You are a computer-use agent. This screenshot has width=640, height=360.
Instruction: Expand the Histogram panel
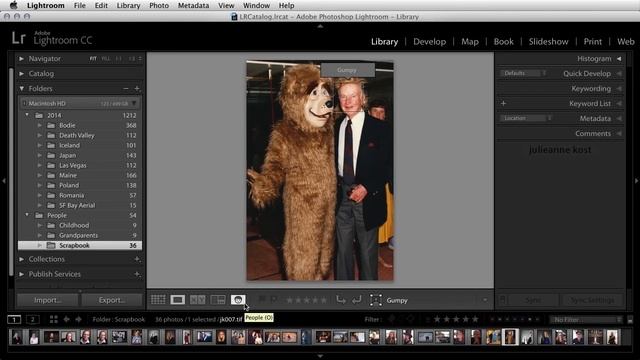click(x=619, y=59)
